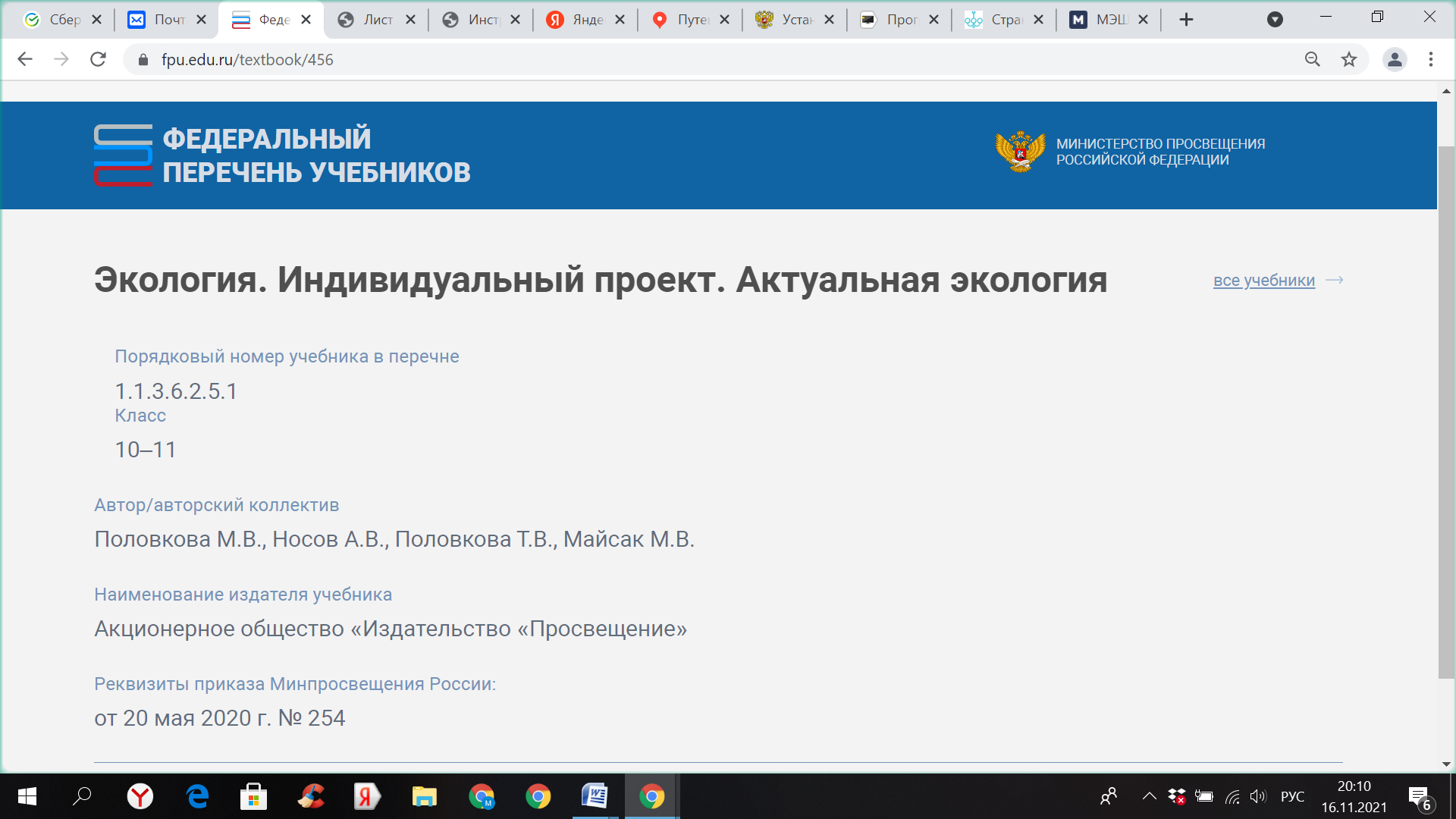The width and height of the screenshot is (1456, 819).
Task: Open Chrome three-dot menu
Action: [x=1430, y=59]
